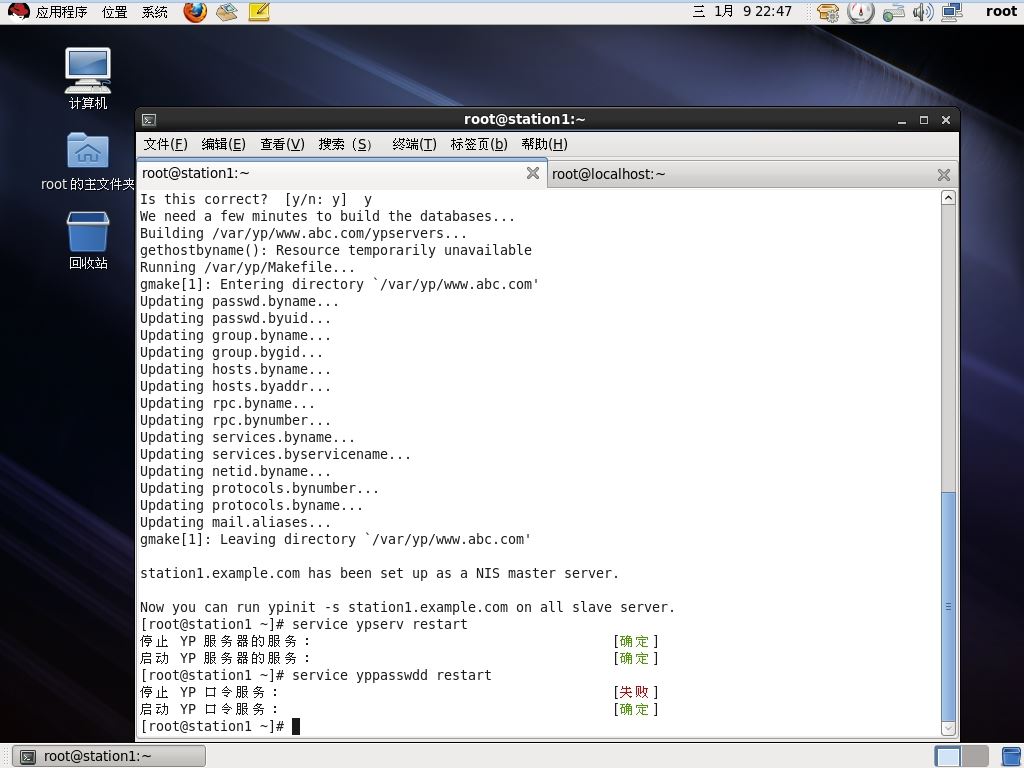The height and width of the screenshot is (768, 1024).
Task: Click the terminal scrollbar up arrow
Action: (948, 197)
